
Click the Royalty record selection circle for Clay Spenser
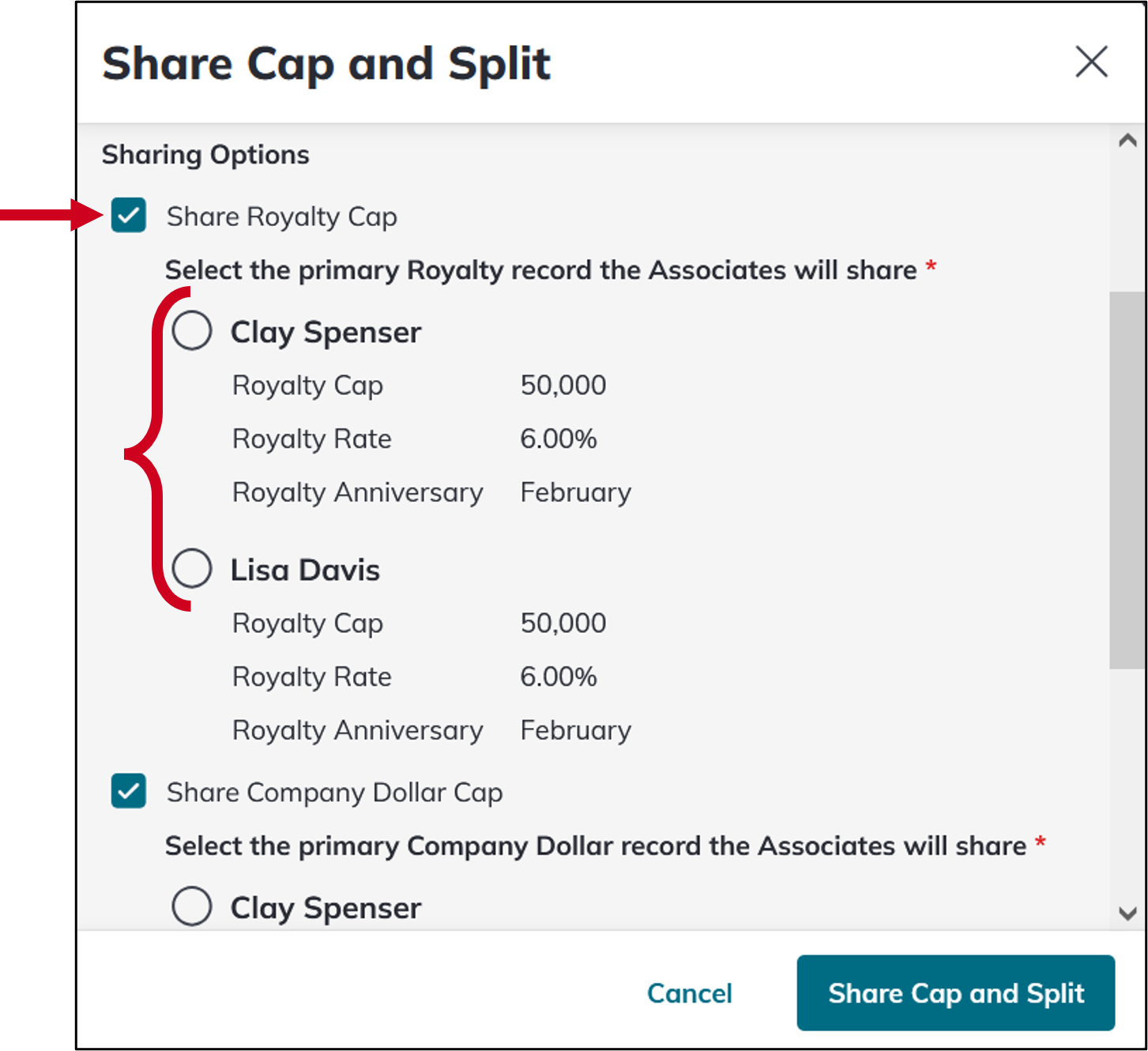(x=191, y=331)
